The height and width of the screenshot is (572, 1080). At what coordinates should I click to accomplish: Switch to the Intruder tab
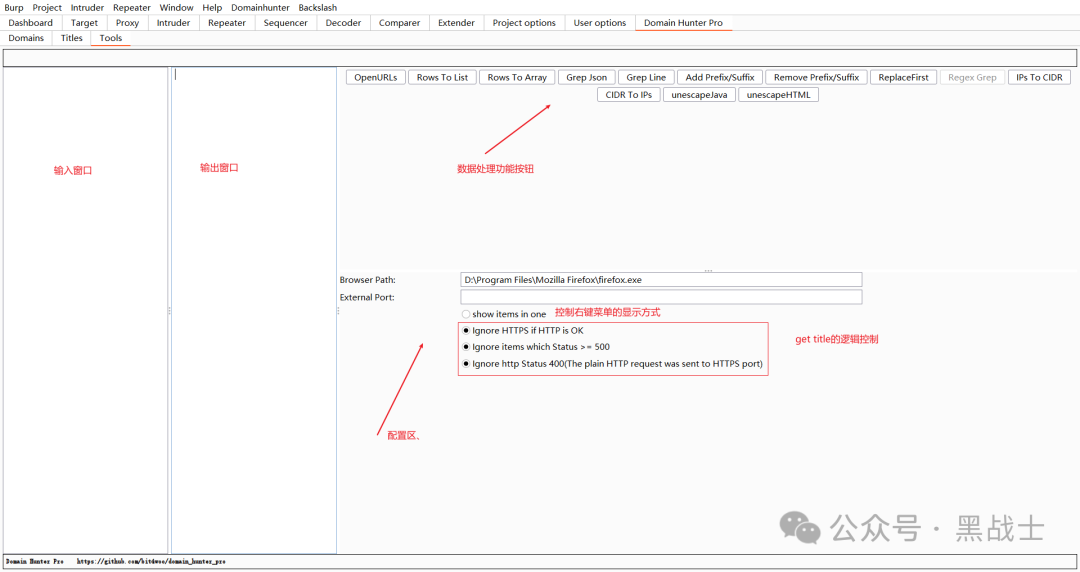coord(173,23)
